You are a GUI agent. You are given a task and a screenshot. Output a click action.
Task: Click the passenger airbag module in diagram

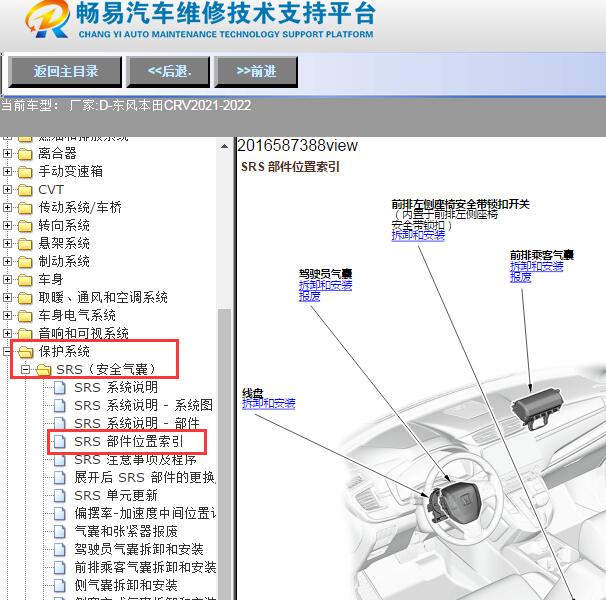click(537, 409)
